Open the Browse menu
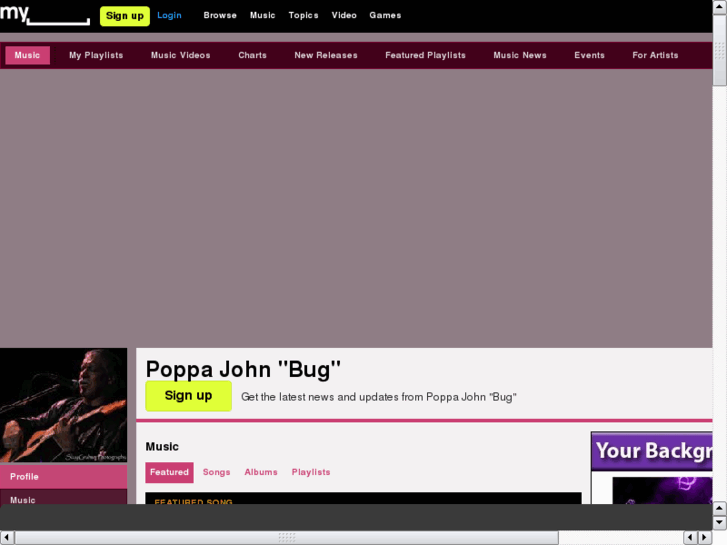The height and width of the screenshot is (545, 727). pyautogui.click(x=220, y=15)
